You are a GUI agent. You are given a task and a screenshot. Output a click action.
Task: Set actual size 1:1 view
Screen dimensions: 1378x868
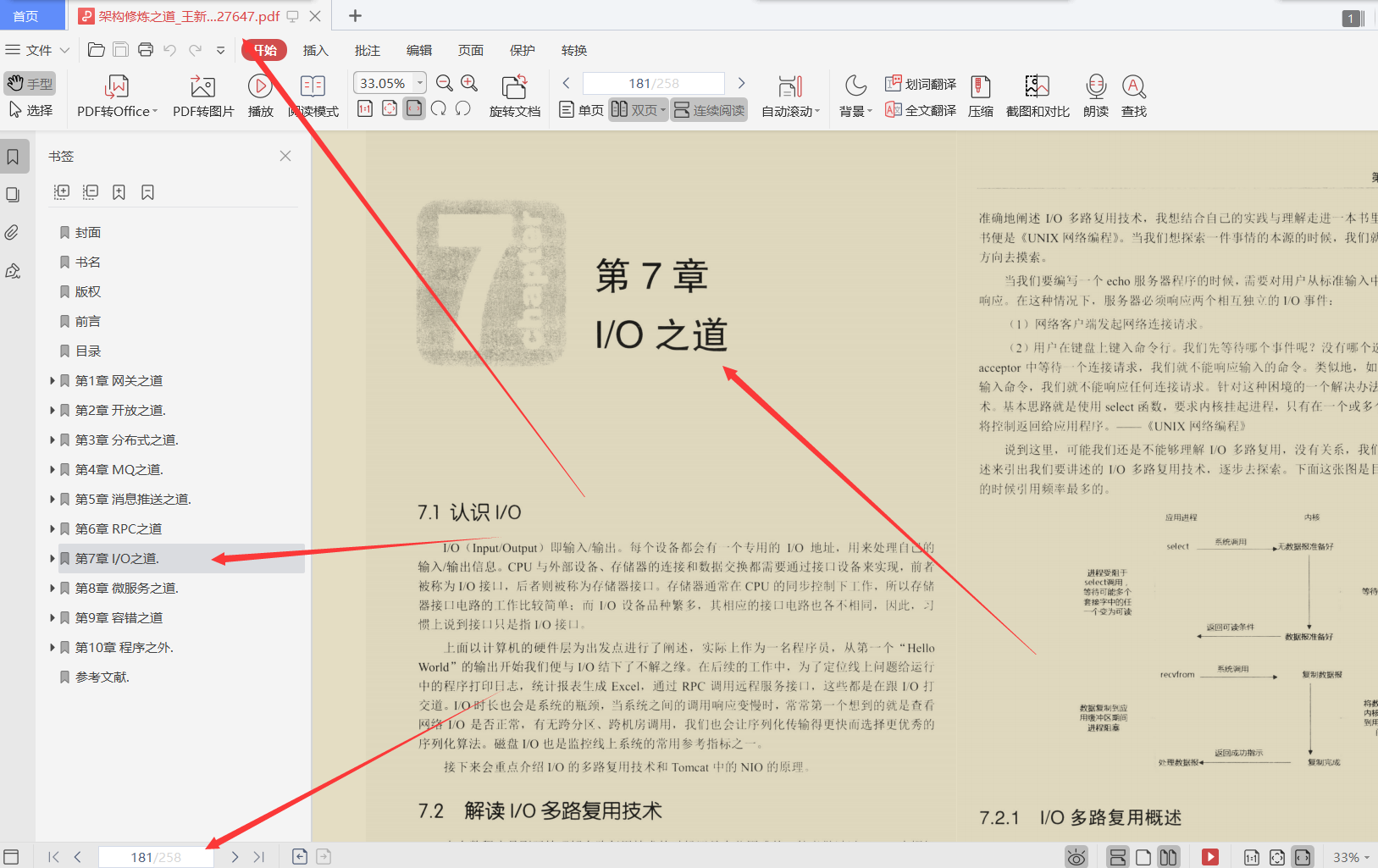click(x=365, y=108)
